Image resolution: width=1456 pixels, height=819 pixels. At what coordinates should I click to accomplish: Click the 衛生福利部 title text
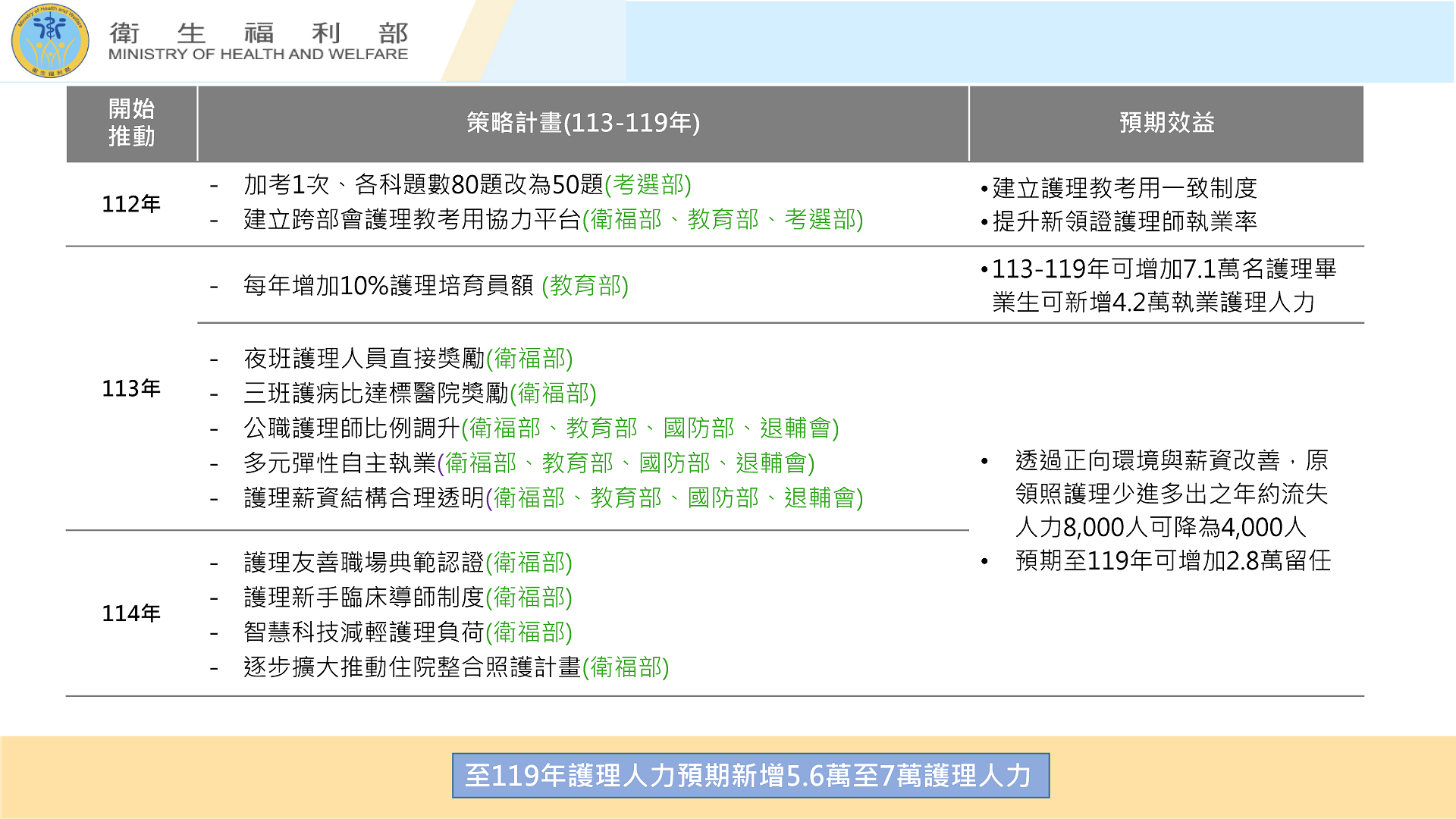259,33
